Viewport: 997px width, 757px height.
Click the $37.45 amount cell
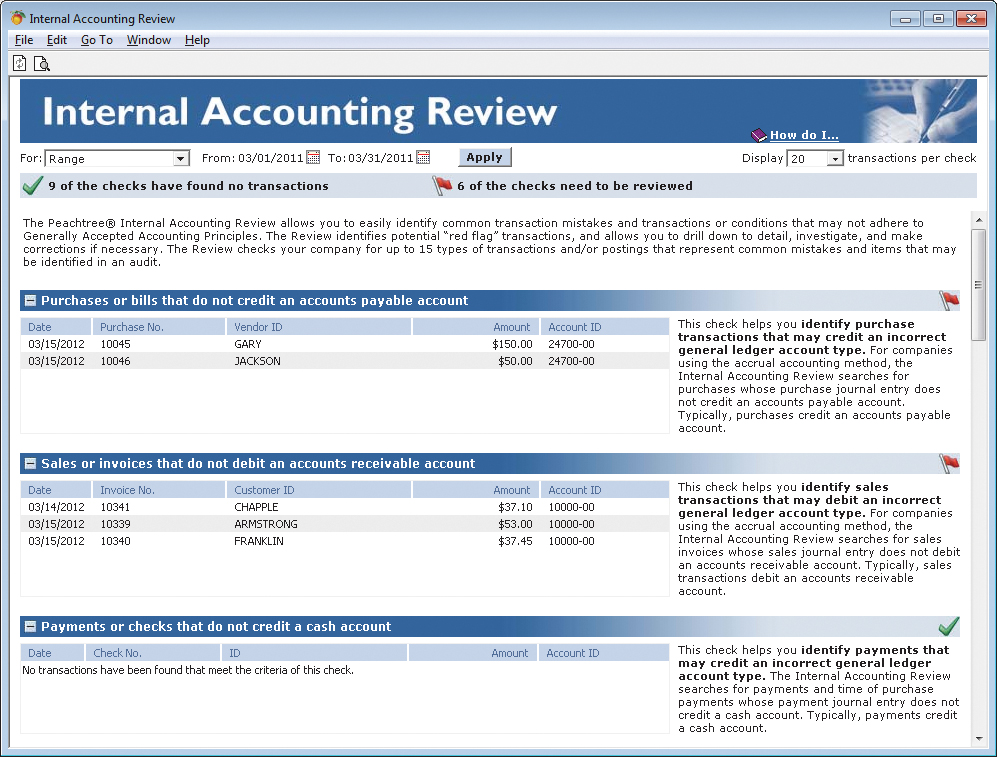click(515, 542)
